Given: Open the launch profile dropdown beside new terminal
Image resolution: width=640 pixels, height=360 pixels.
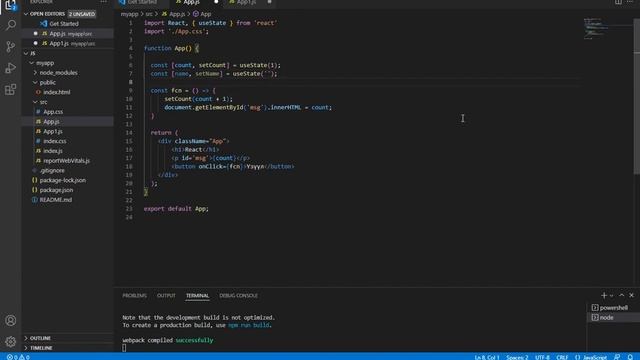Looking at the screenshot, I should click(611, 296).
